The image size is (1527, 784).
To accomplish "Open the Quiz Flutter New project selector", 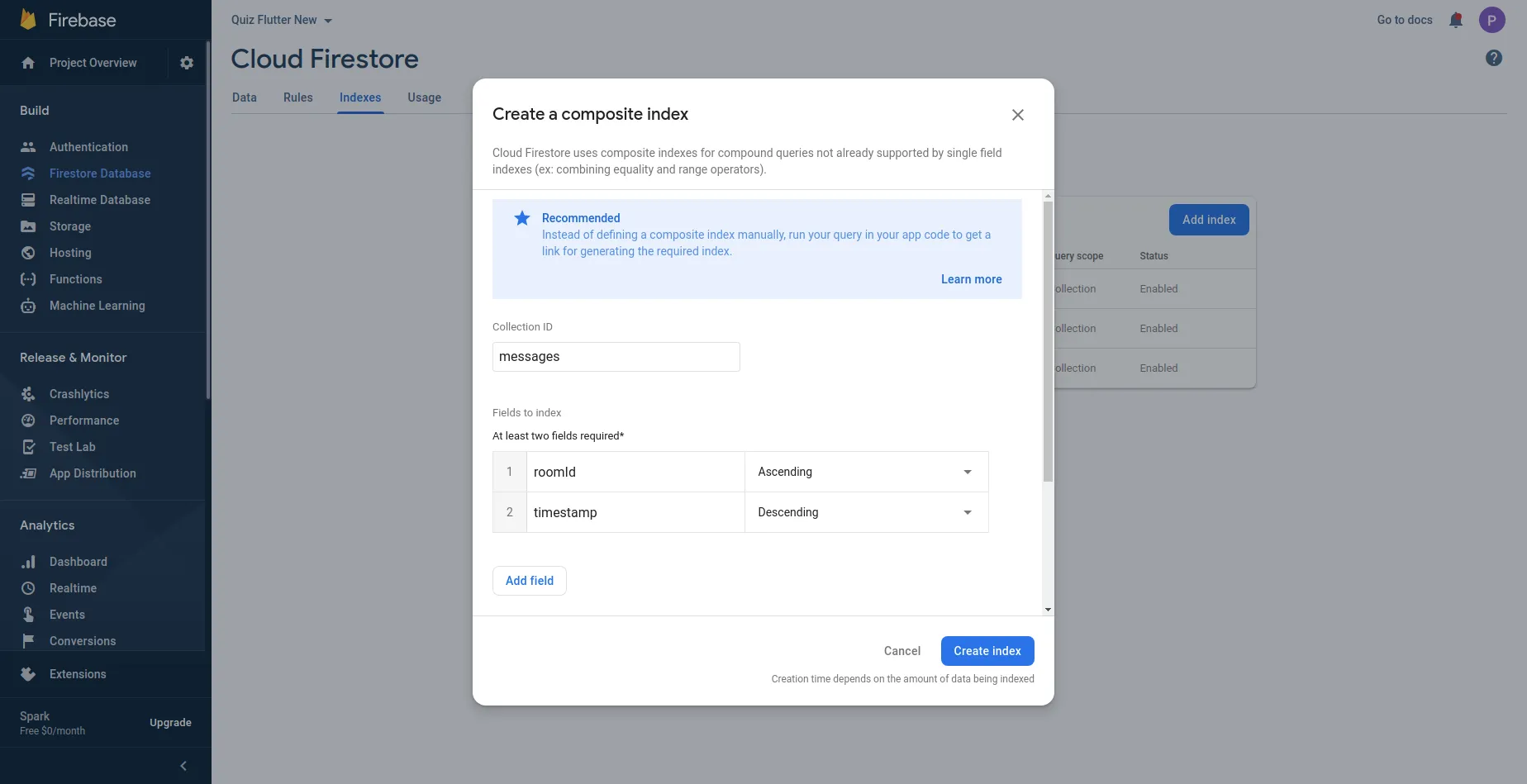I will click(281, 20).
